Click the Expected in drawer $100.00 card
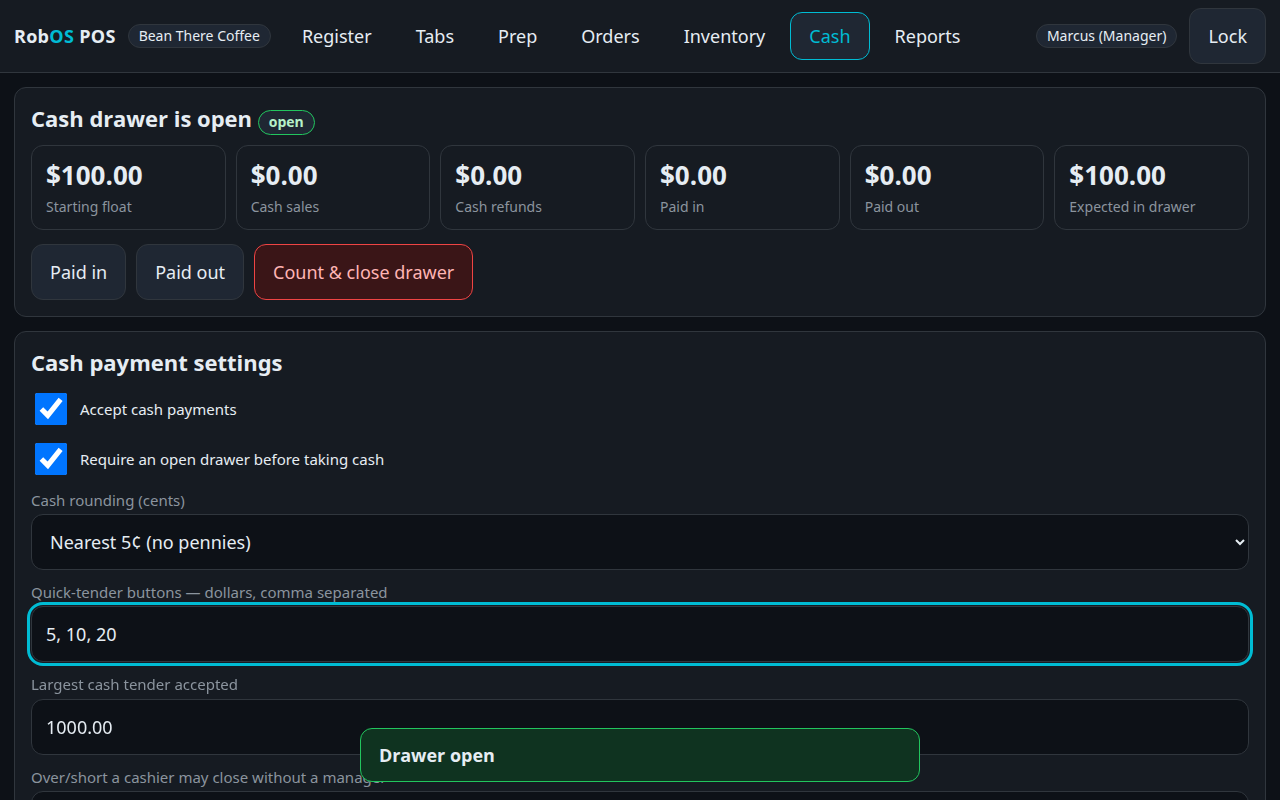This screenshot has width=1280, height=800. coord(1151,188)
